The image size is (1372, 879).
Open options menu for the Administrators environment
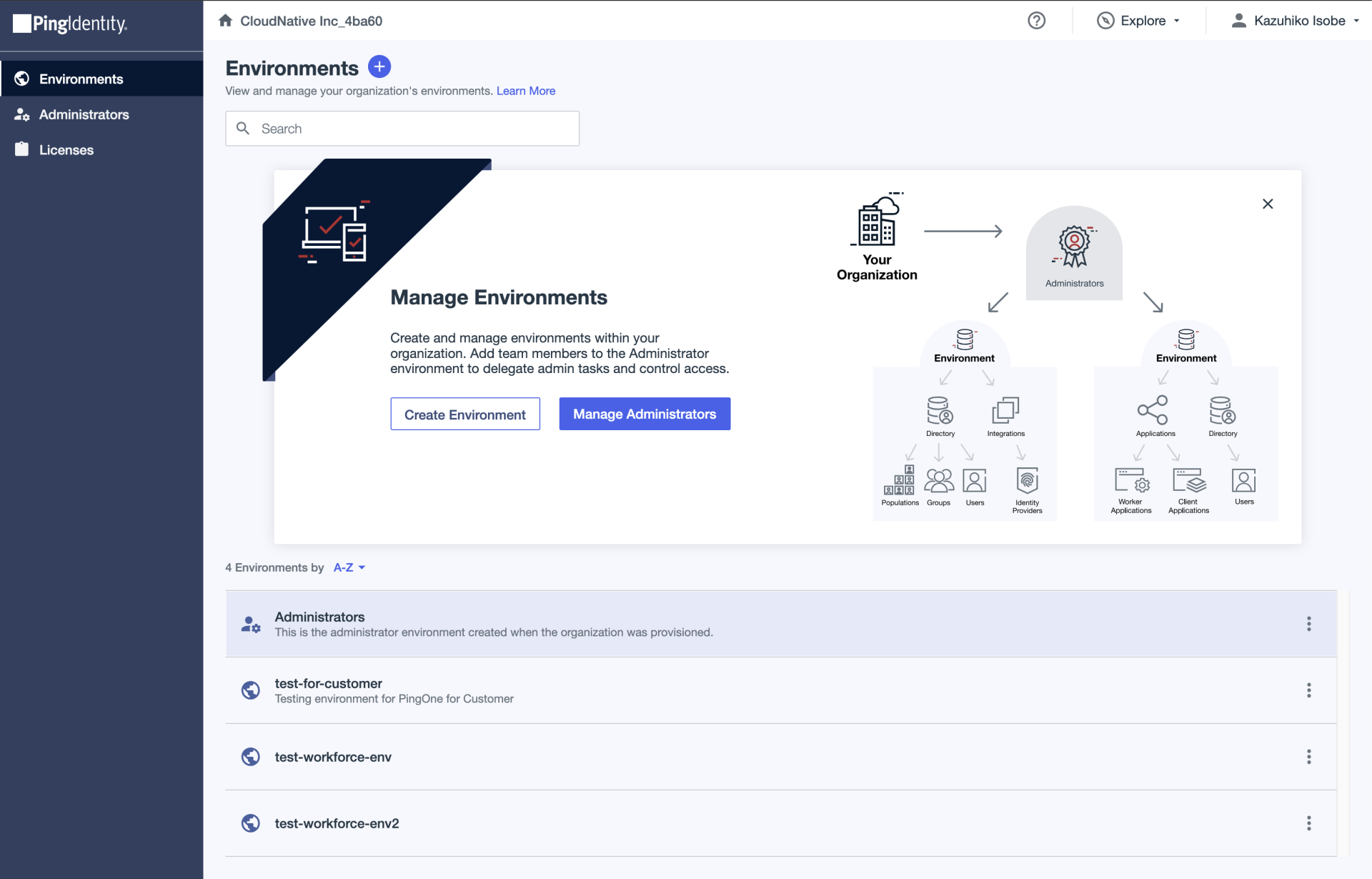point(1308,623)
